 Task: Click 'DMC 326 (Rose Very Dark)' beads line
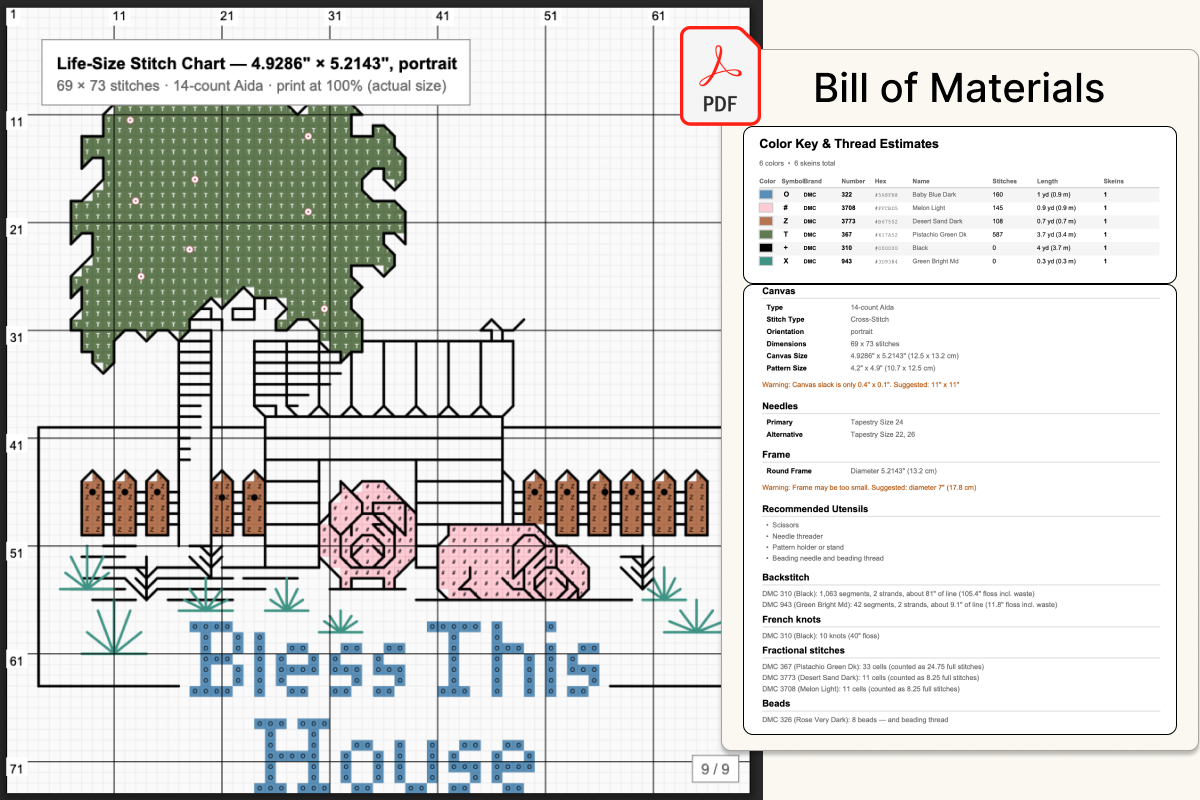point(854,719)
